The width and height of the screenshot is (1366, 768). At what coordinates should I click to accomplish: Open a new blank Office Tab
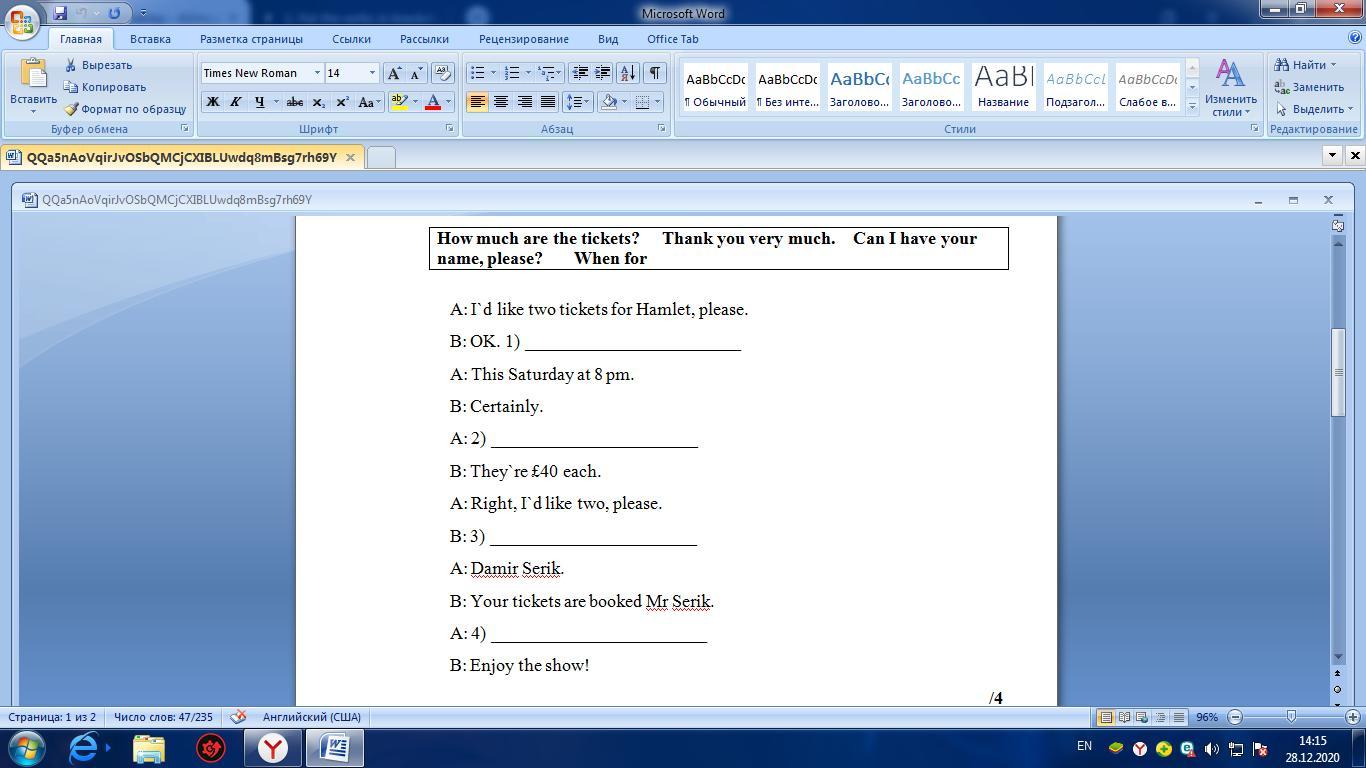tap(381, 157)
